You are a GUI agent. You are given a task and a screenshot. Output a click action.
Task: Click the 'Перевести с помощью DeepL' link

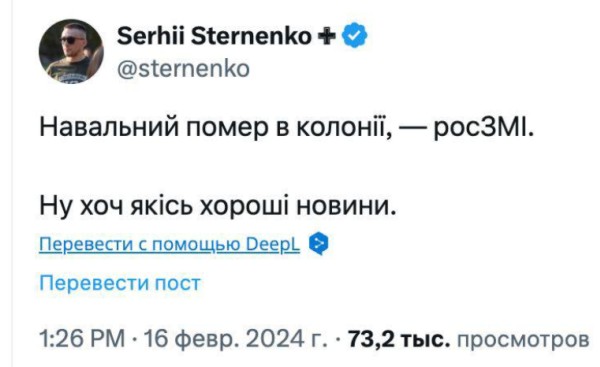(170, 244)
